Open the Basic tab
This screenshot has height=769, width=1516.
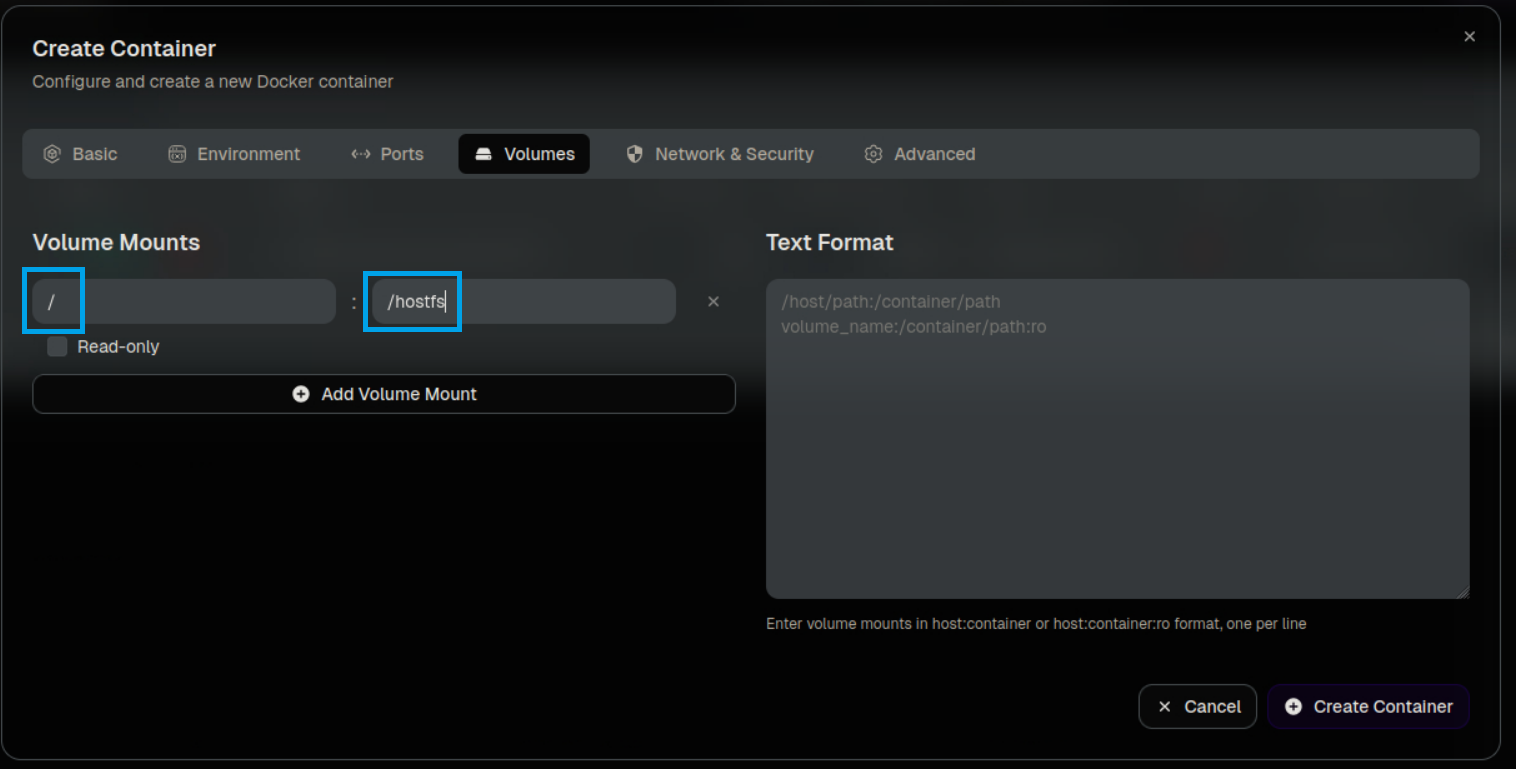click(80, 154)
